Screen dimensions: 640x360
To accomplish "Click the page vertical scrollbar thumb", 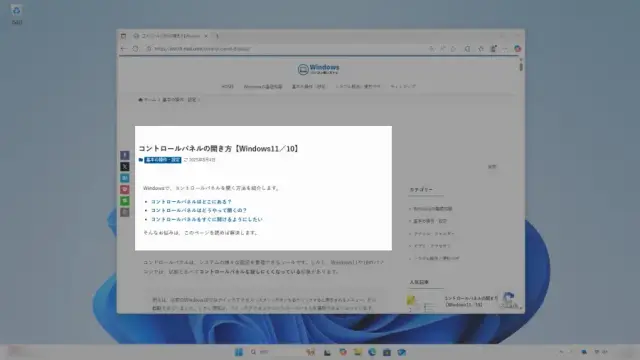I will tap(521, 65).
